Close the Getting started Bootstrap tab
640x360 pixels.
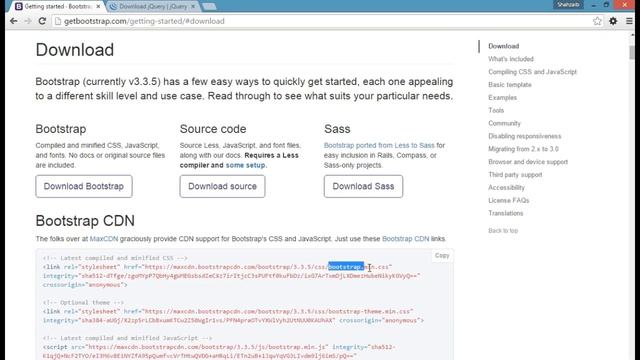point(98,7)
